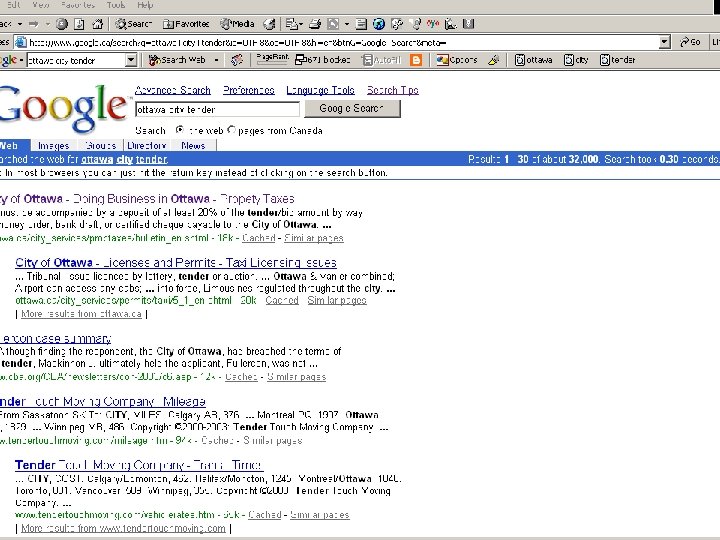Switch to the Directory tab
The width and height of the screenshot is (720, 540).
tap(146, 146)
